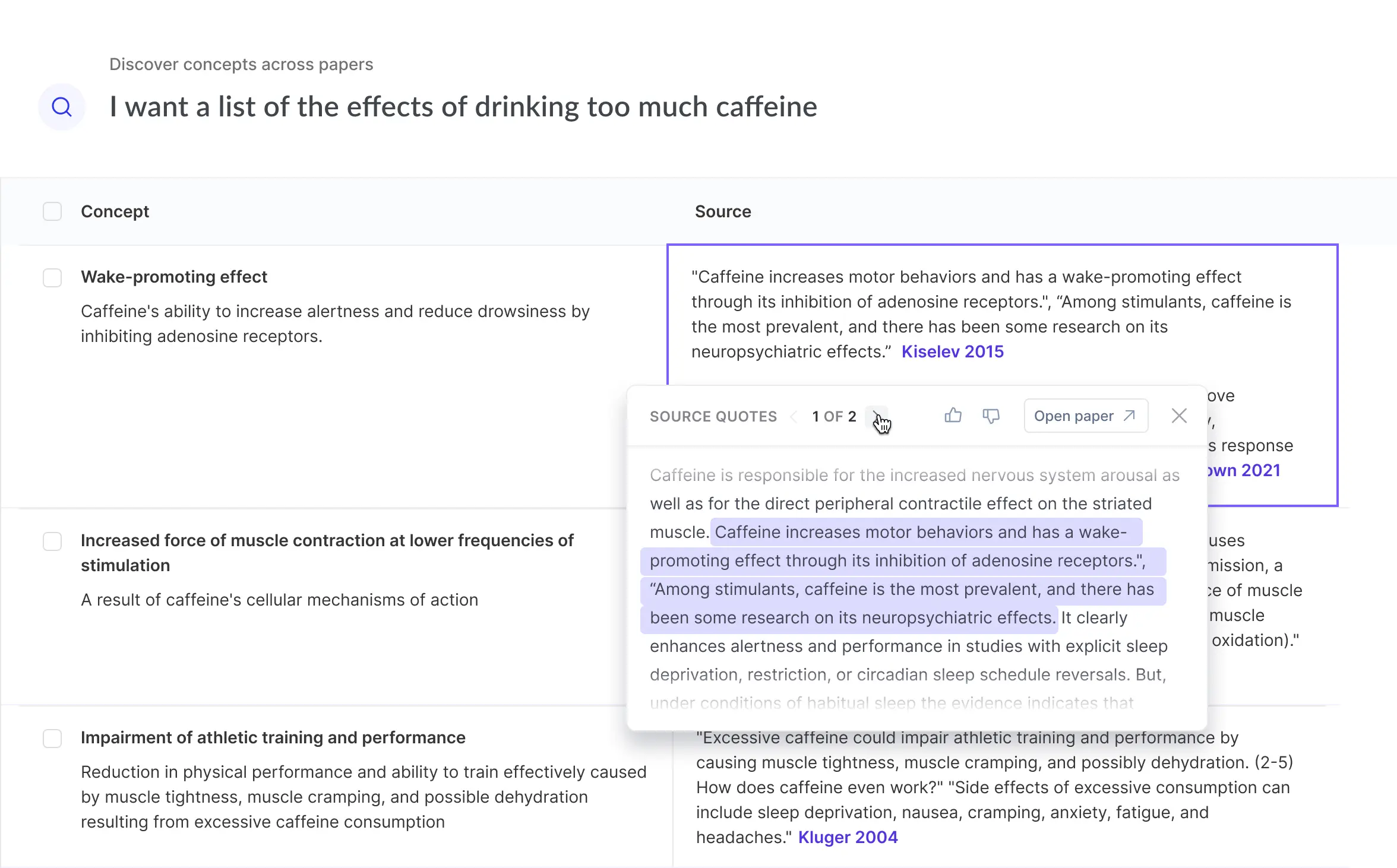Check the Increased force of muscle contraction concept

52,541
